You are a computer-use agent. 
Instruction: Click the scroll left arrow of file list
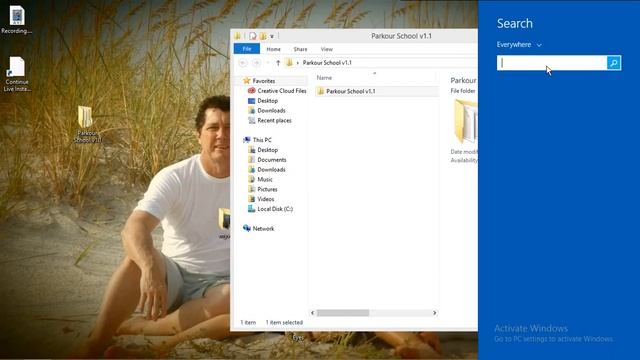(313, 313)
